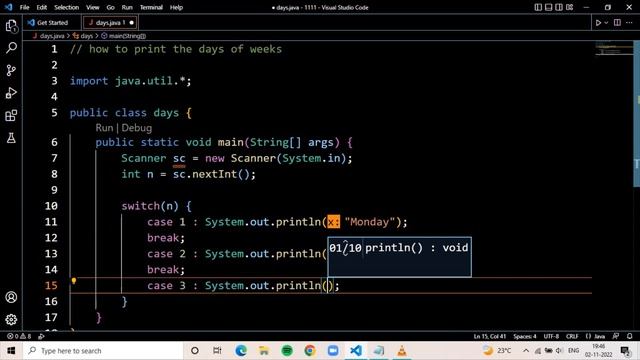640x360 pixels.
Task: Open the Run menu
Action: tap(127, 7)
